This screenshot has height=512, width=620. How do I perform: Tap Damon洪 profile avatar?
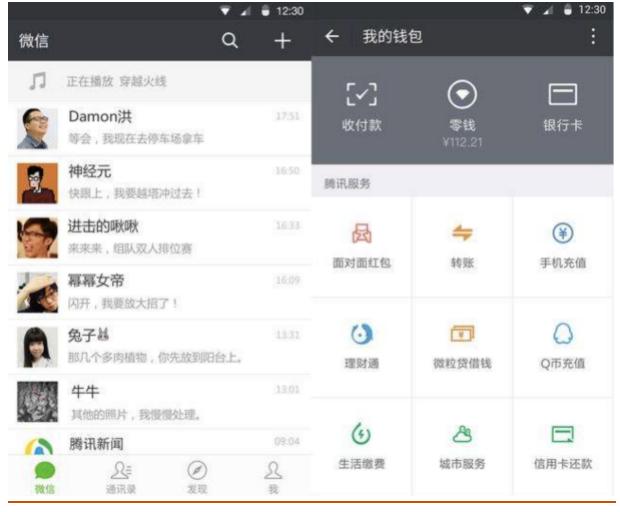pyautogui.click(x=37, y=128)
